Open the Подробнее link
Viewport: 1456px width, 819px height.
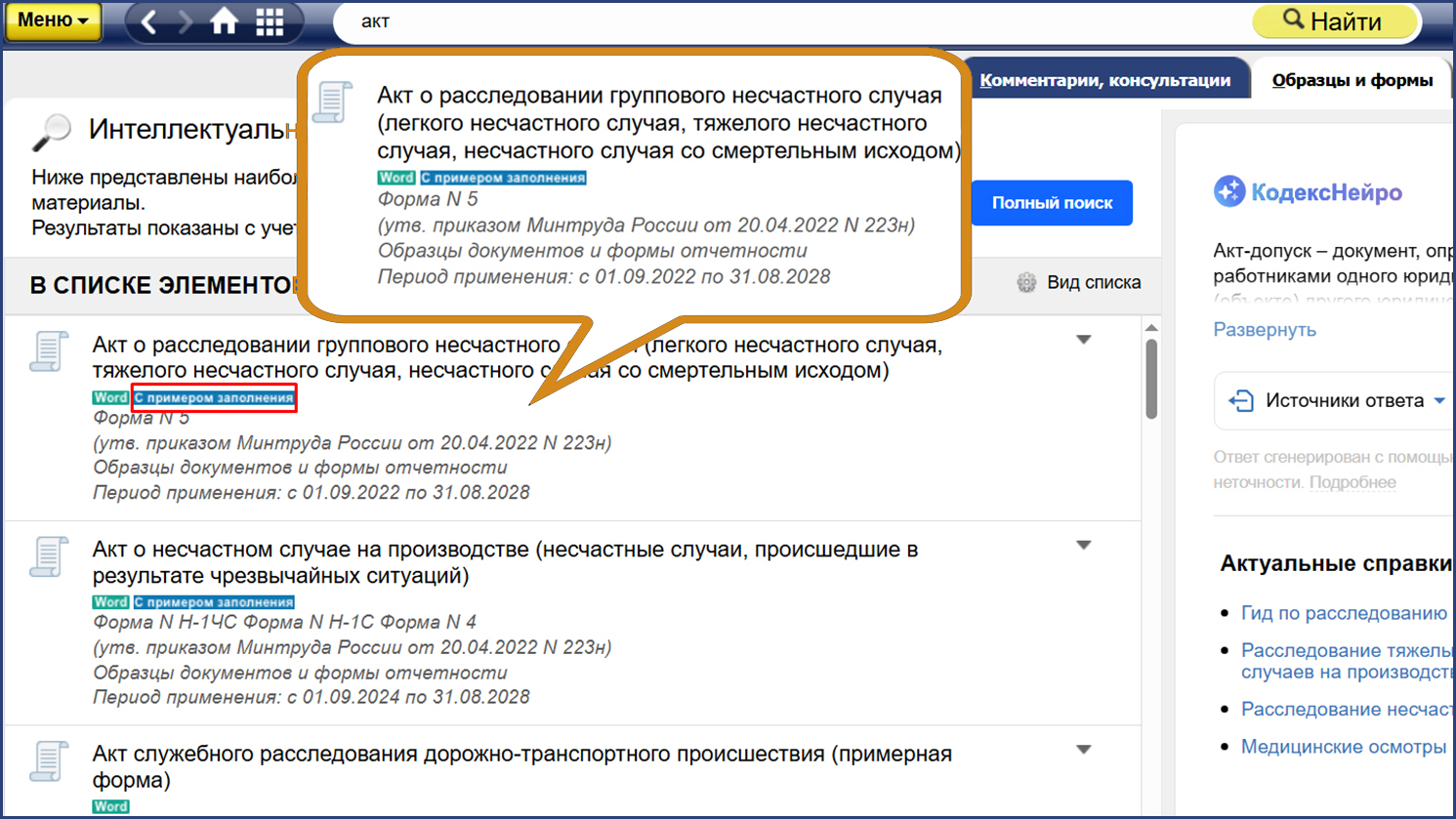[1352, 482]
